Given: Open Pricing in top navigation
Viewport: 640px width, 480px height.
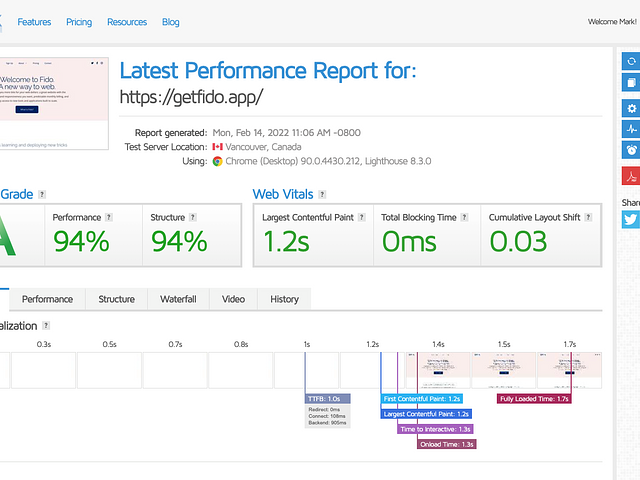Looking at the screenshot, I should (x=79, y=22).
